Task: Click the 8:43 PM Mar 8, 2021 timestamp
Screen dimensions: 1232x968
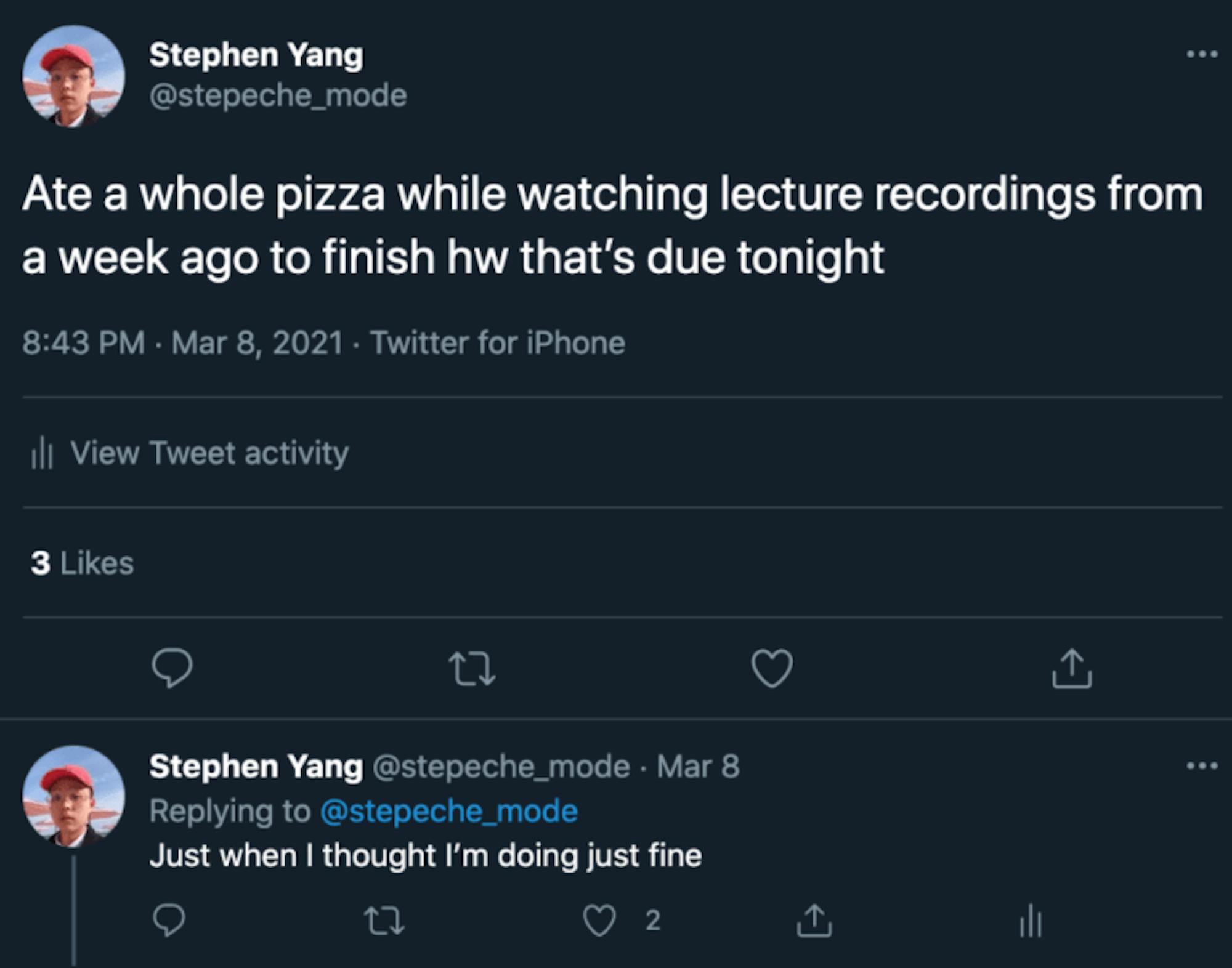Action: pos(182,343)
